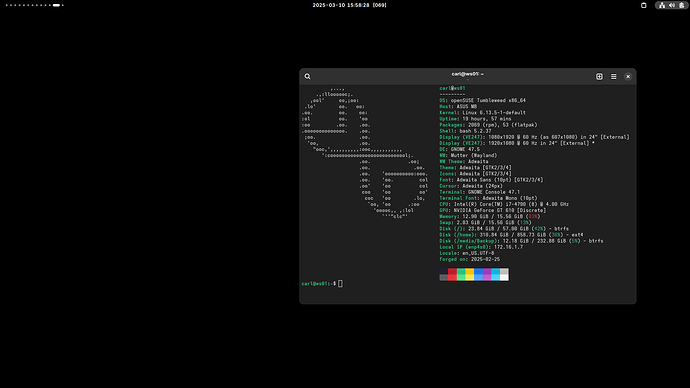Click the green color block in terminal

(461, 275)
